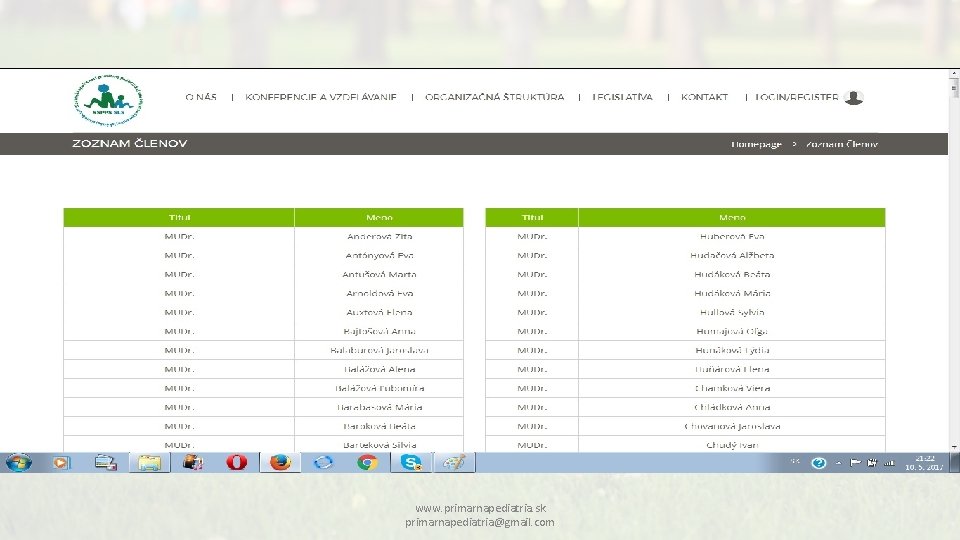This screenshot has width=960, height=540.
Task: Open ORGANIZAČNÁ ŠTRUKTÚRA menu item
Action: (495, 97)
